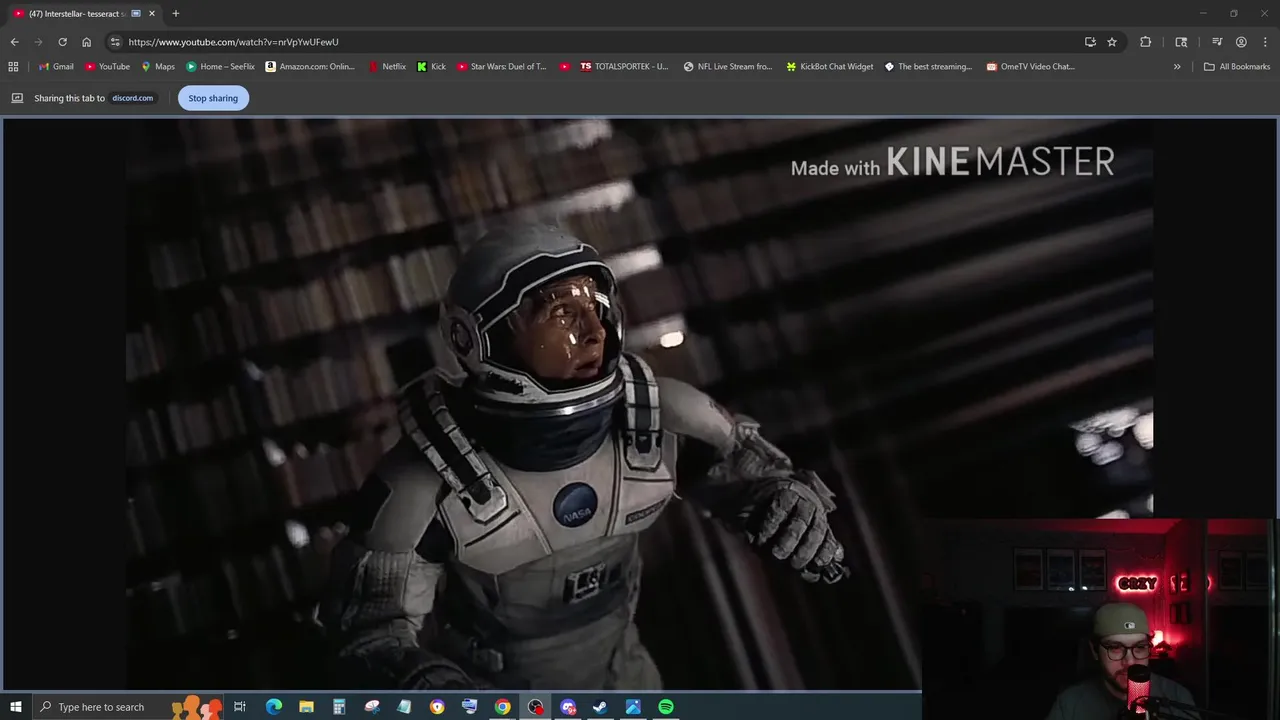Minimize the Chrome window

[1203, 13]
